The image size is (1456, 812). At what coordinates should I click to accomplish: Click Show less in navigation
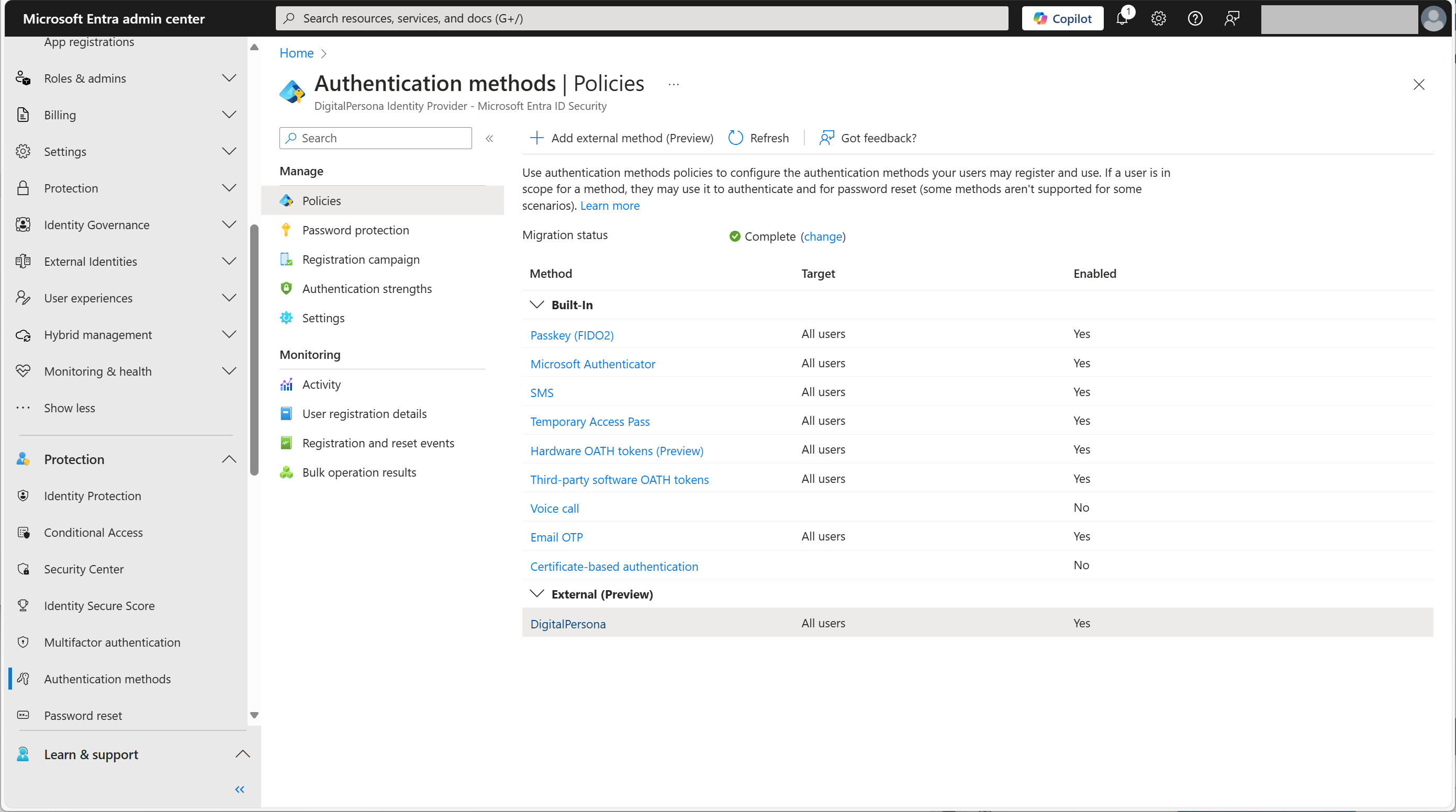(x=70, y=408)
